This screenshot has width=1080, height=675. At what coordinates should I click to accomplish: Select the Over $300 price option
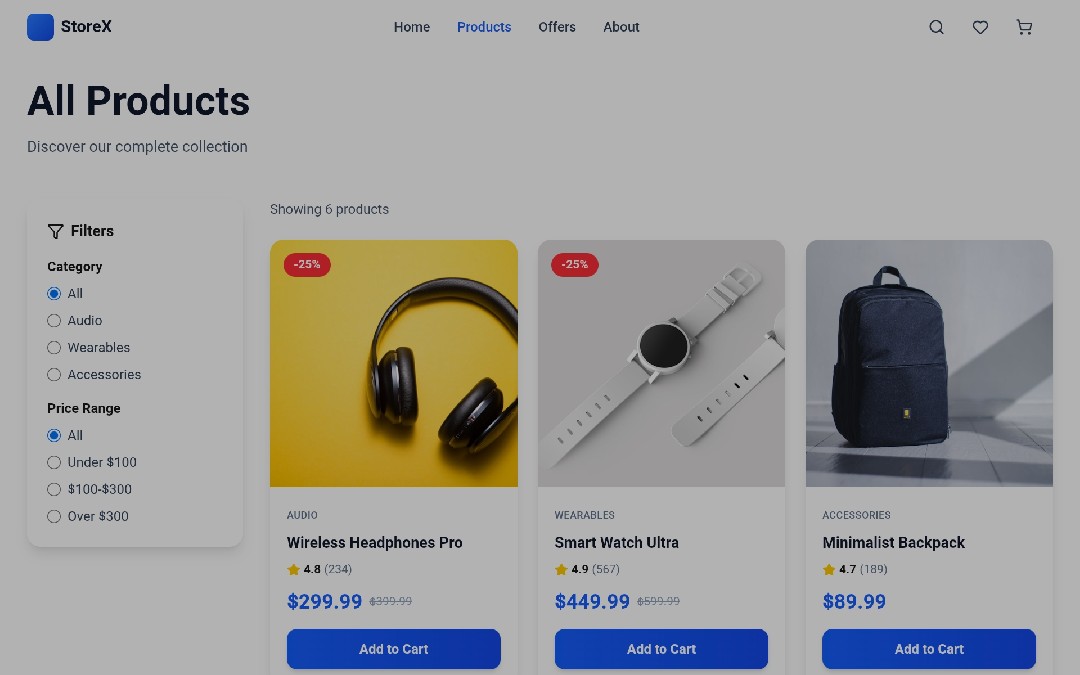(x=54, y=516)
